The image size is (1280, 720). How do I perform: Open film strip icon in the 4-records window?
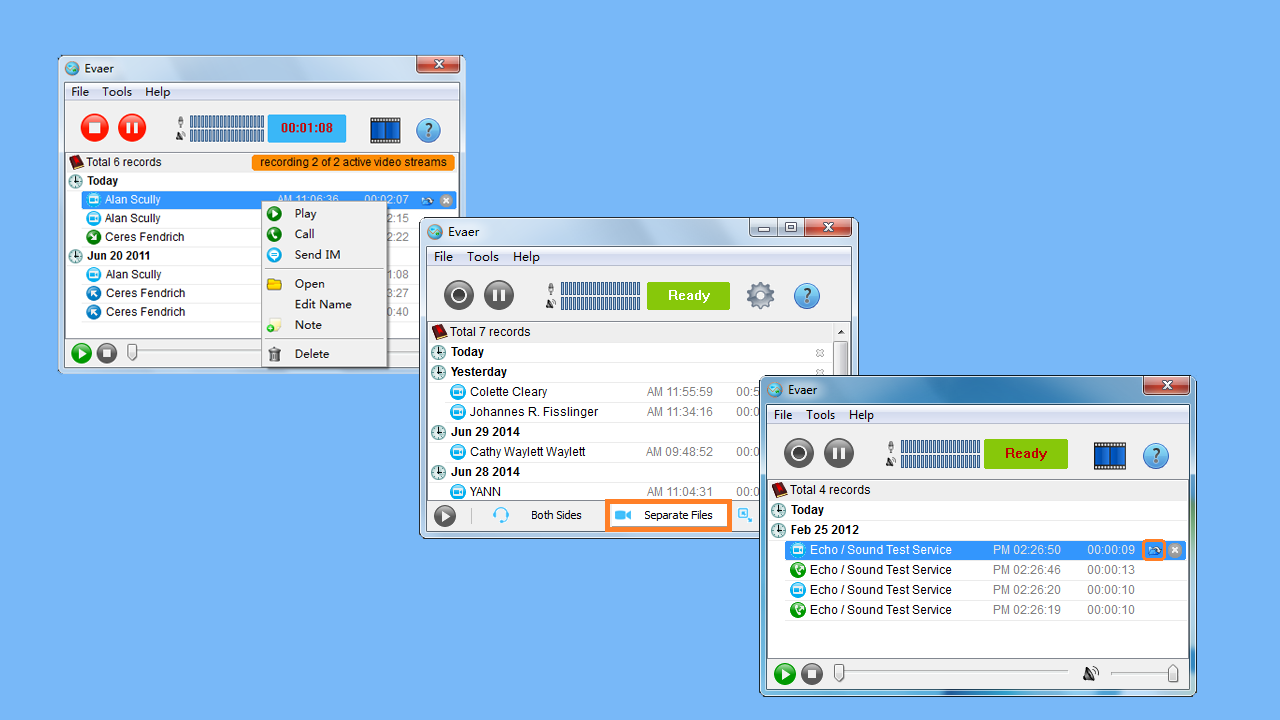pyautogui.click(x=1109, y=456)
